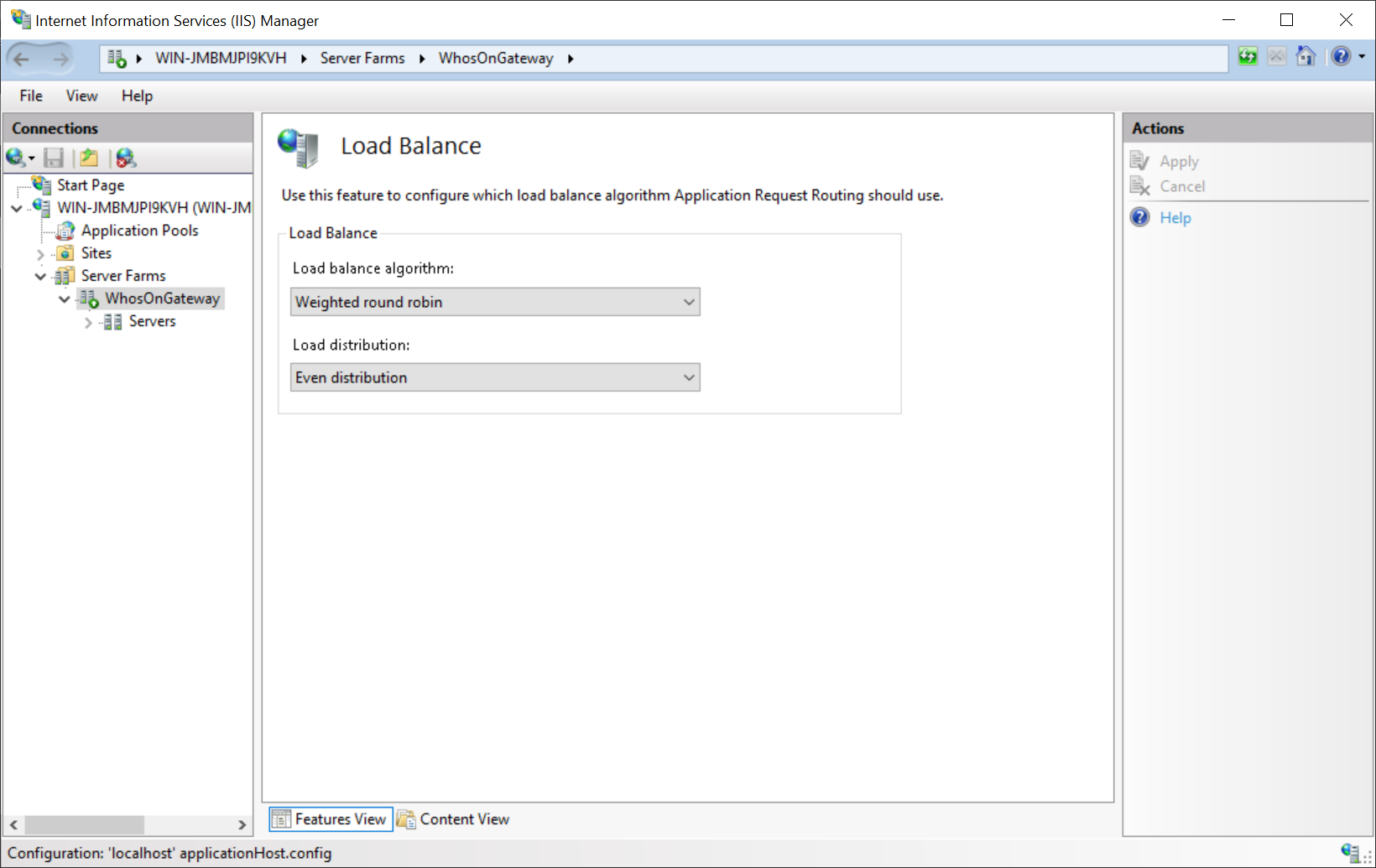Click the Servers node icon
This screenshot has height=868, width=1376.
click(x=112, y=321)
